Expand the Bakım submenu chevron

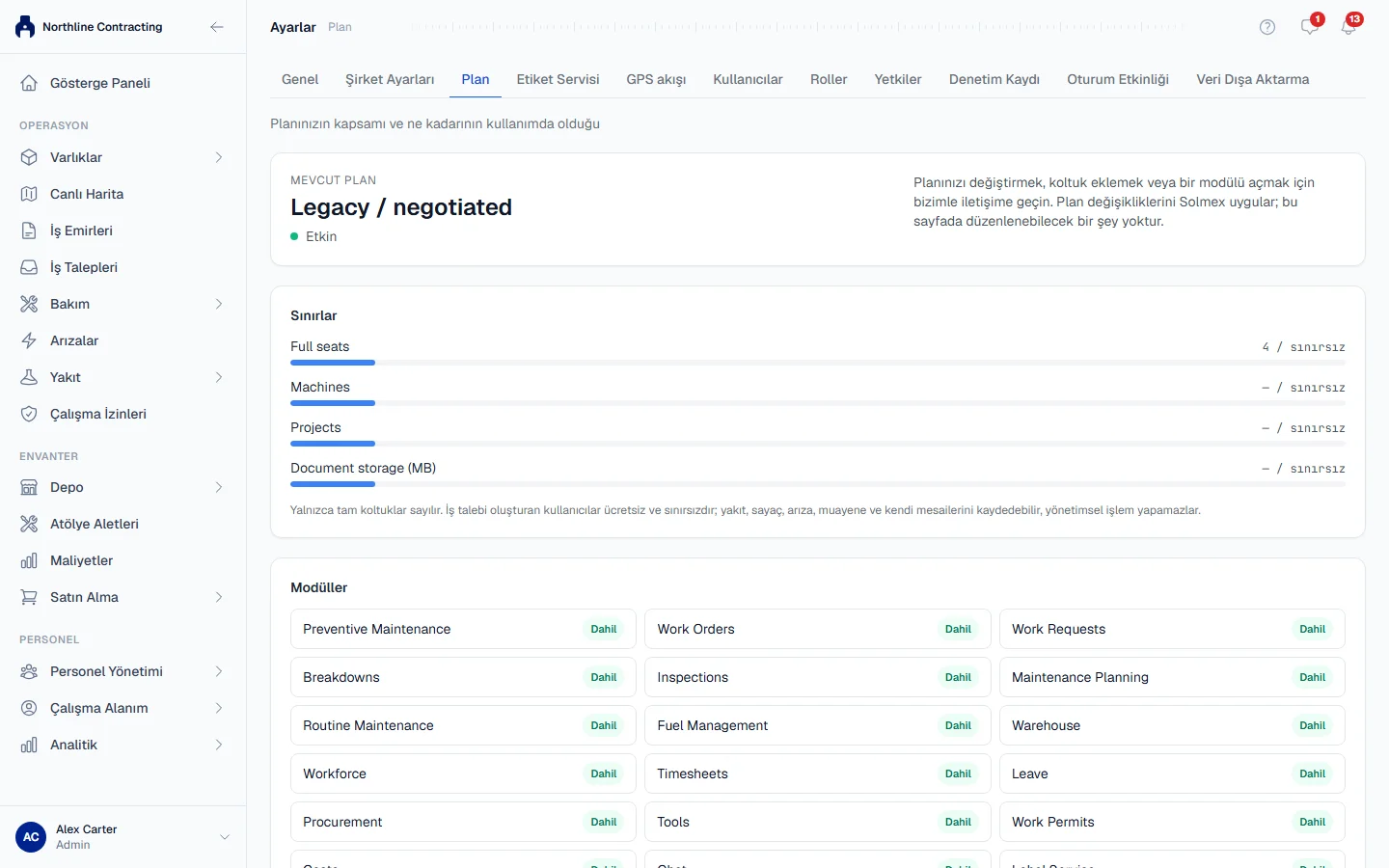point(219,304)
